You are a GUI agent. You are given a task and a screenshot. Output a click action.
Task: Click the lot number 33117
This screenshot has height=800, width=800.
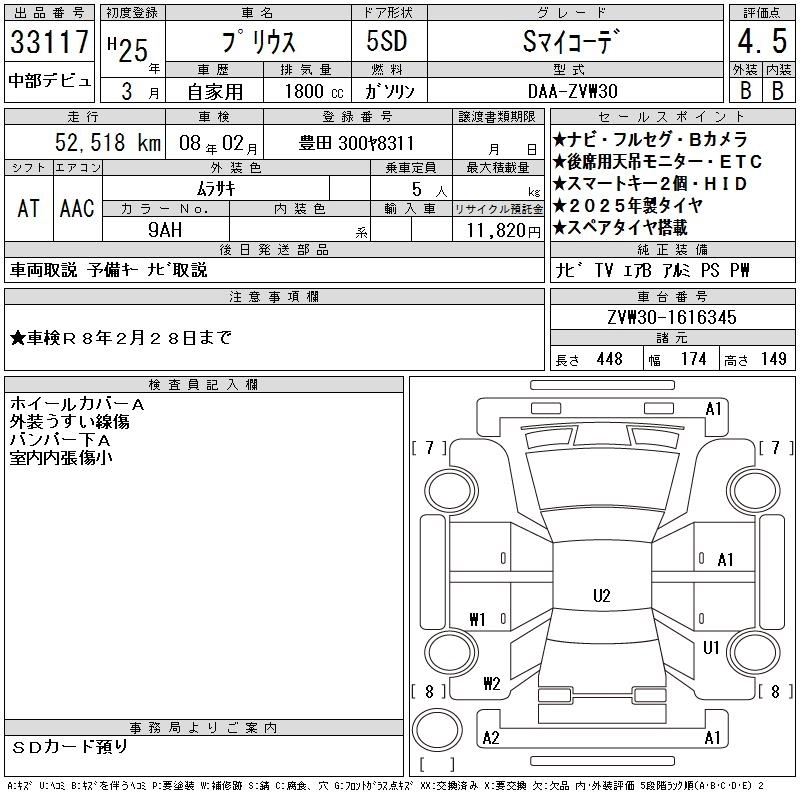tap(49, 42)
